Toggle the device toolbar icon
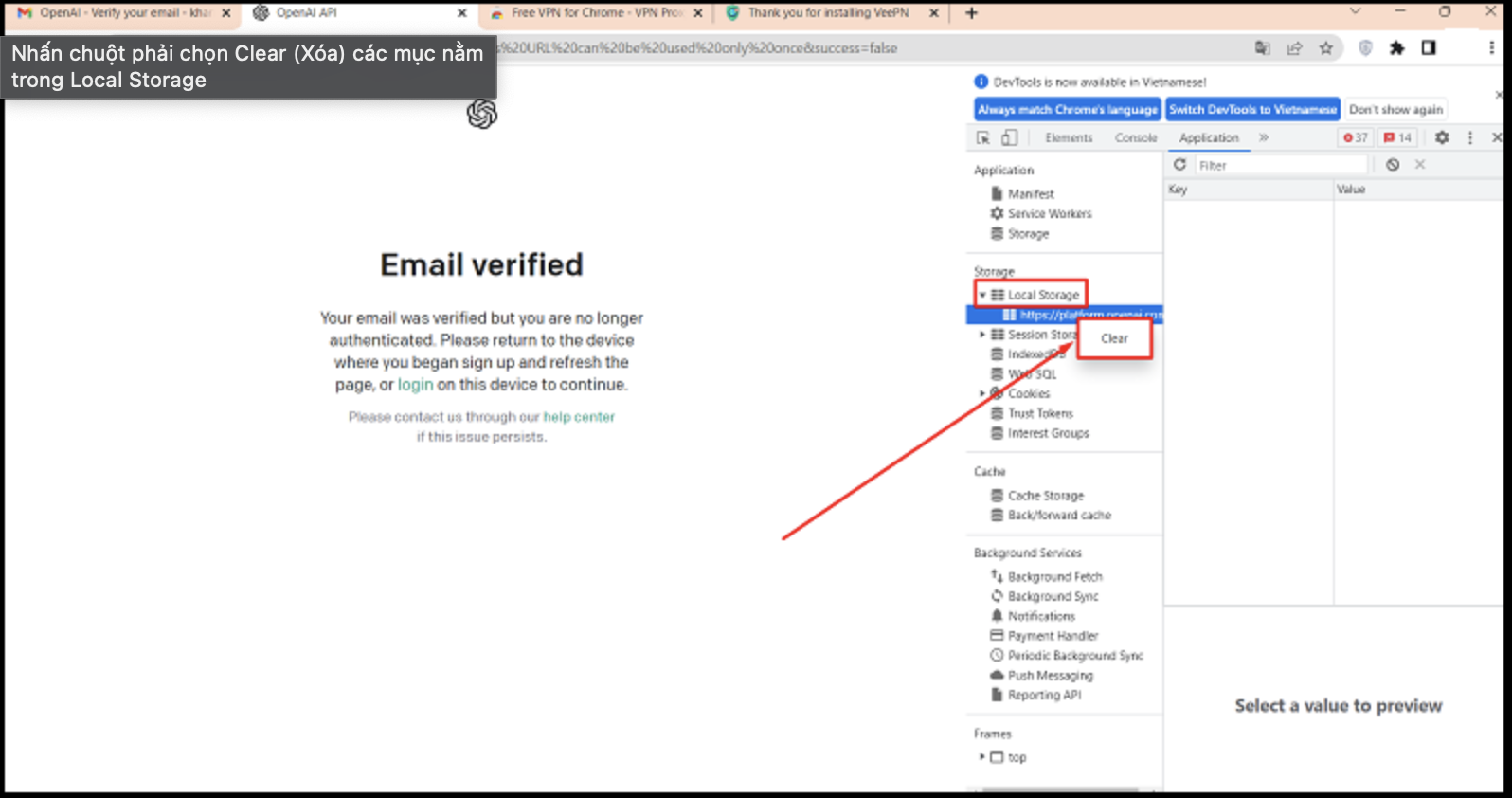The width and height of the screenshot is (1512, 798). pyautogui.click(x=1010, y=138)
